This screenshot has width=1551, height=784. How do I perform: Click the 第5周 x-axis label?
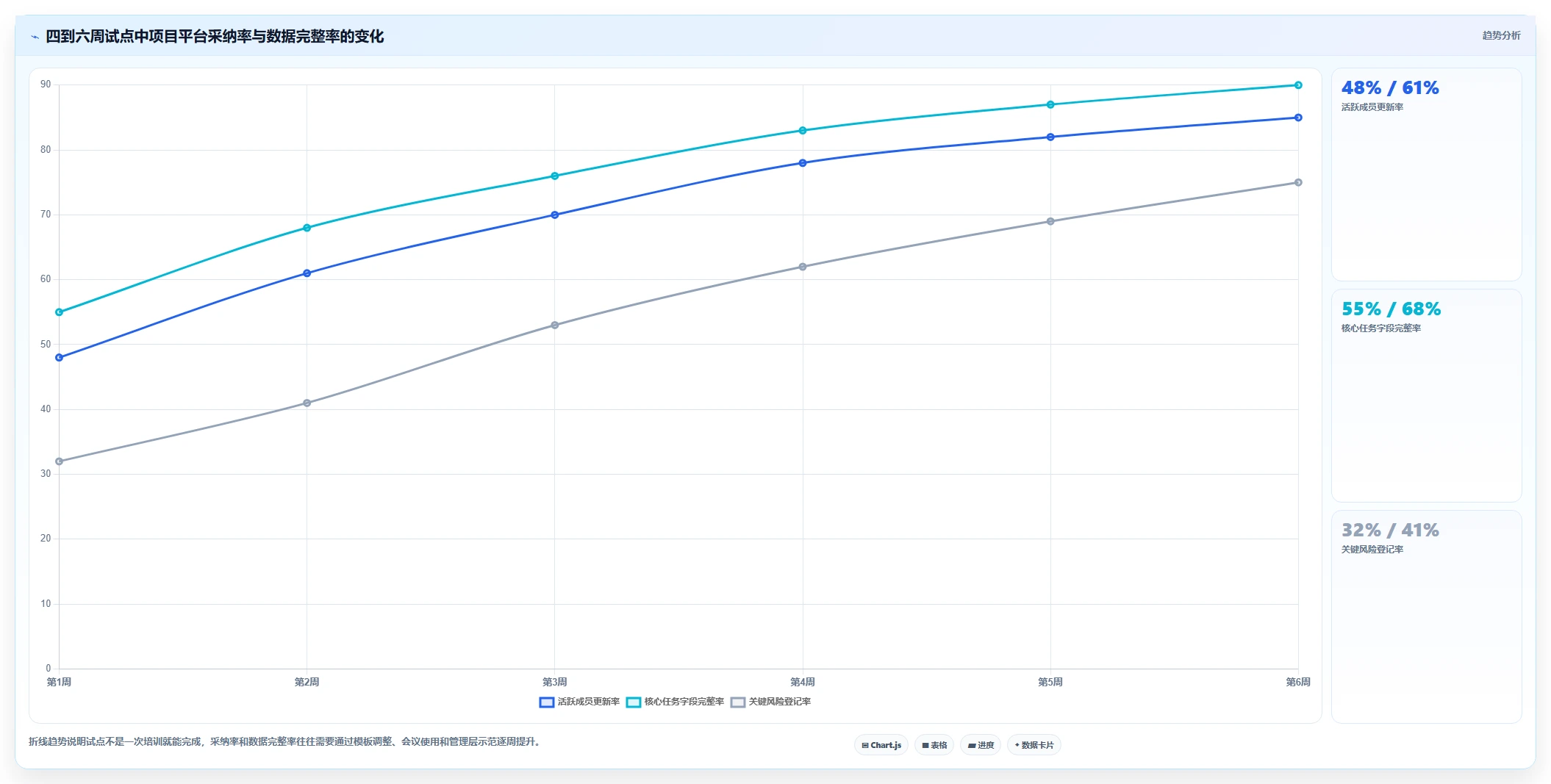pos(1050,682)
